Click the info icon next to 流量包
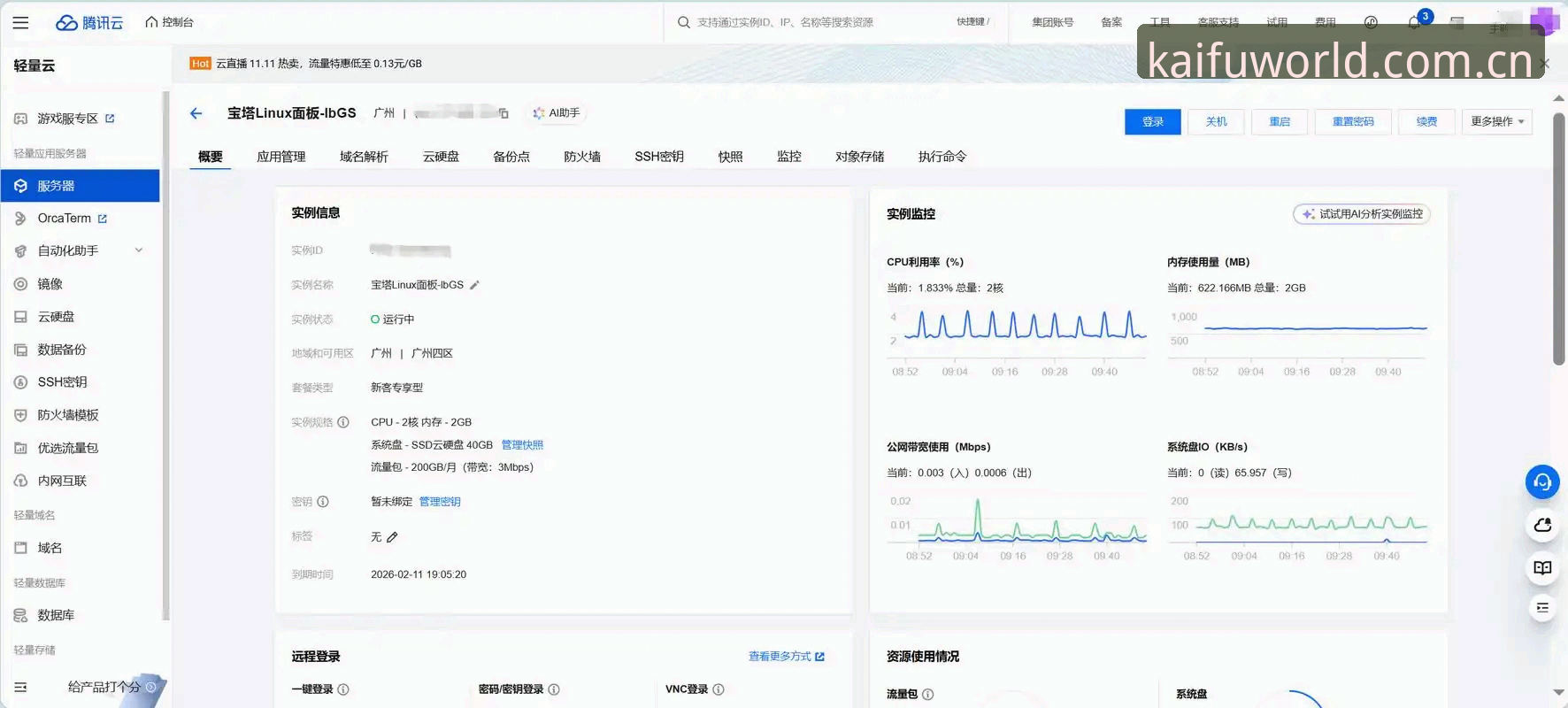1568x708 pixels. point(928,695)
